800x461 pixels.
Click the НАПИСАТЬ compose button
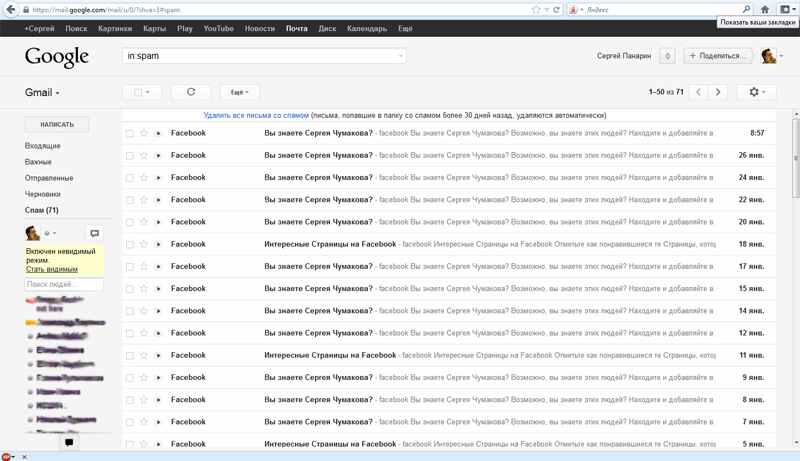pos(57,125)
